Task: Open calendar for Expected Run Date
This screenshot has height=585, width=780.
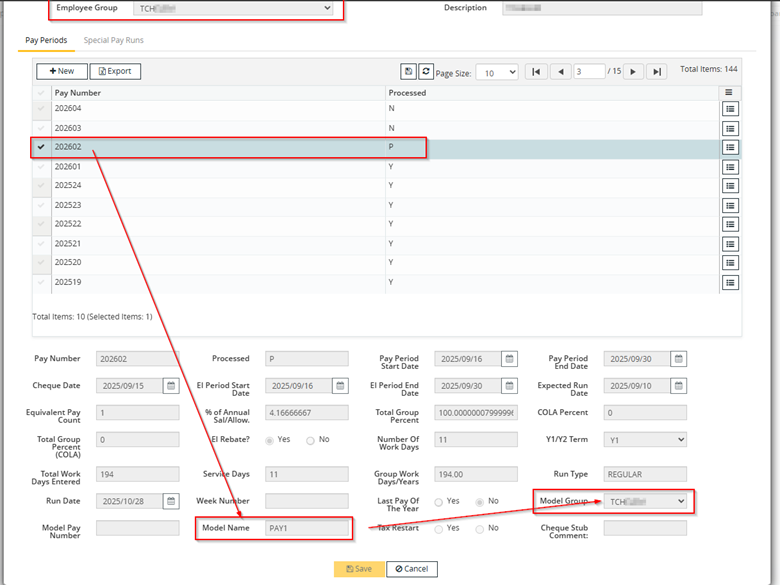Action: click(x=679, y=386)
